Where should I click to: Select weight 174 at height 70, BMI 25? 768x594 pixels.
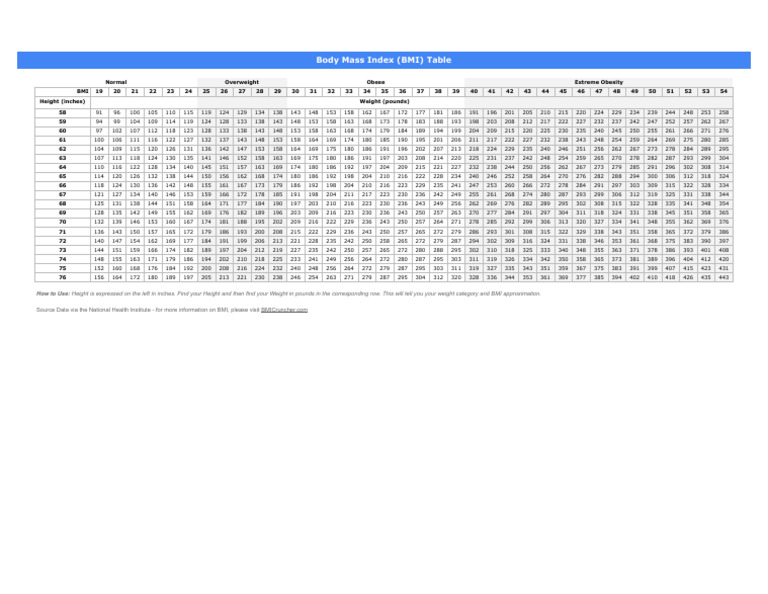(206, 222)
